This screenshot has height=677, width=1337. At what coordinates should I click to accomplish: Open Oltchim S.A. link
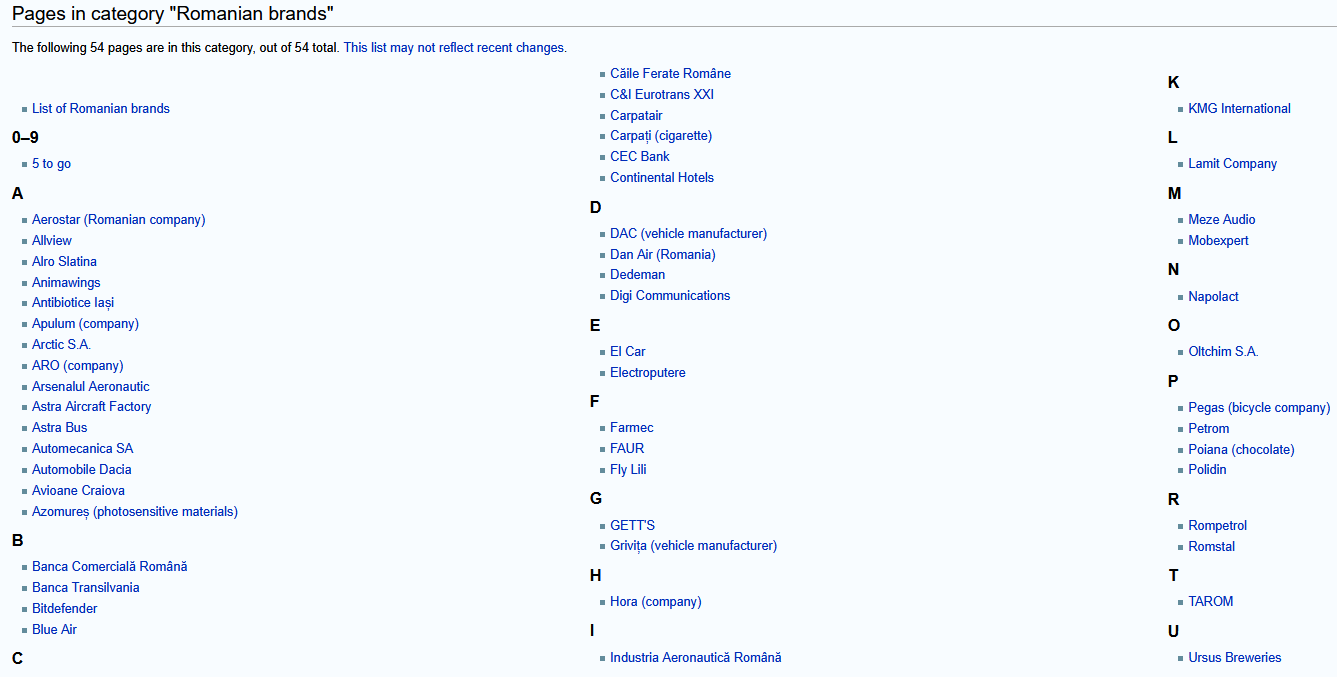(1223, 351)
